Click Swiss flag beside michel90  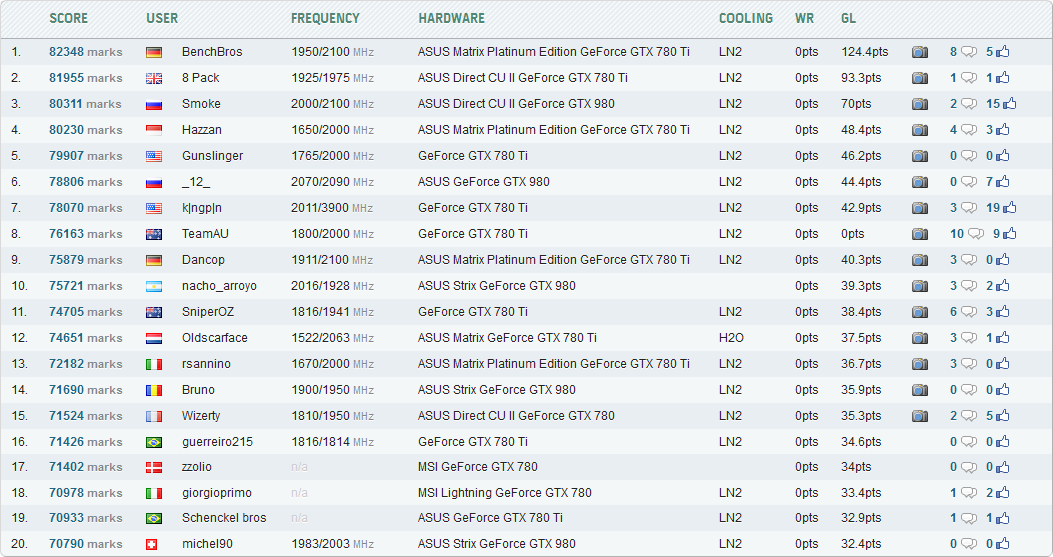(152, 544)
